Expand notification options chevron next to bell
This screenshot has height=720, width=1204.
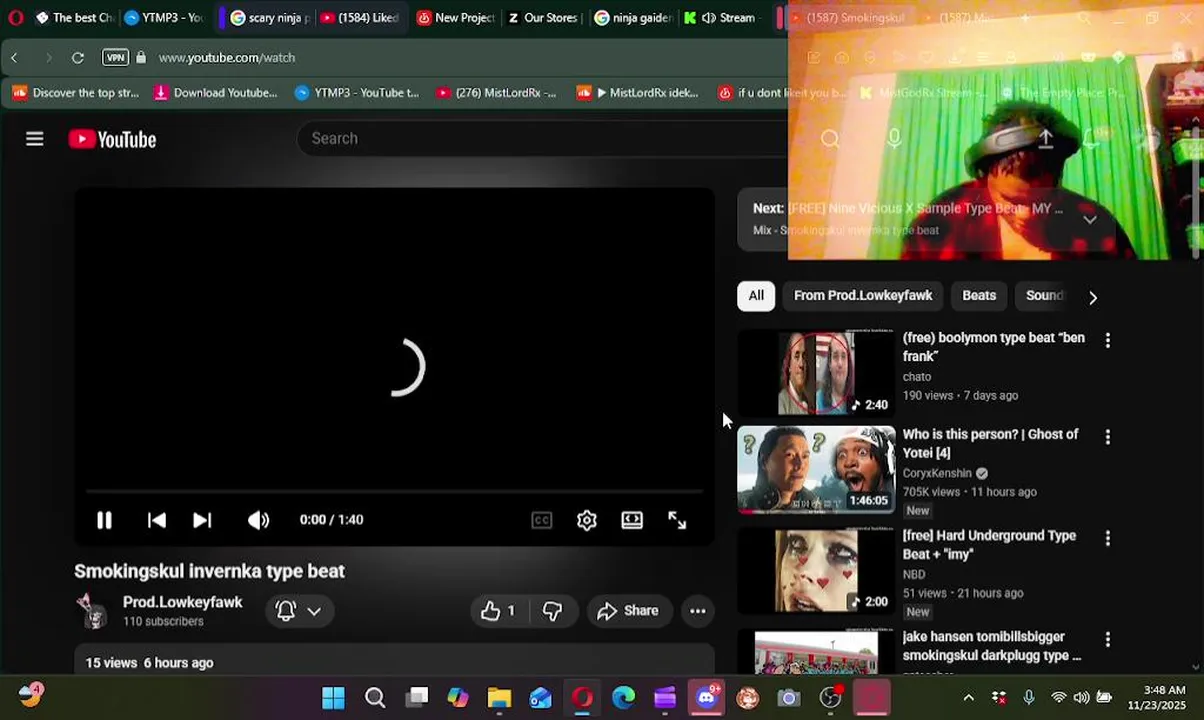(314, 611)
